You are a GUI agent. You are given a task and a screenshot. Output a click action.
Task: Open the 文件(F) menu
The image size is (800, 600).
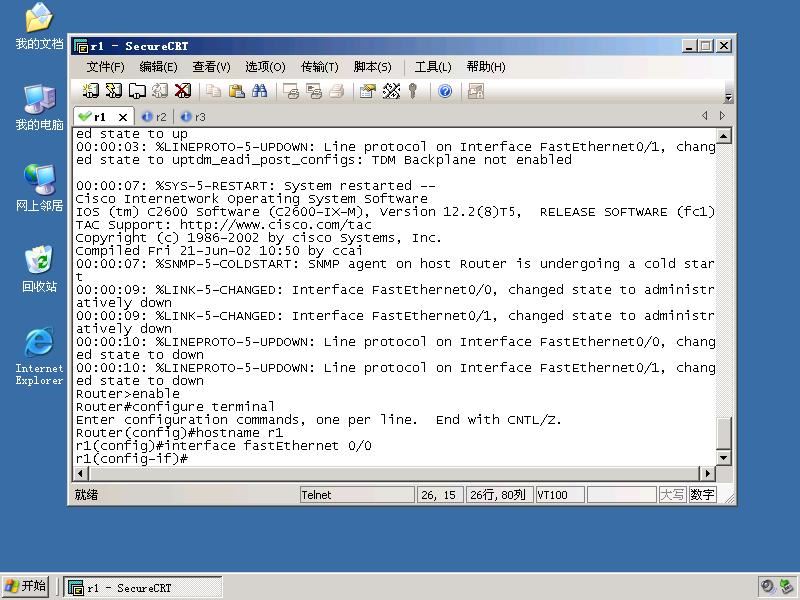point(105,67)
